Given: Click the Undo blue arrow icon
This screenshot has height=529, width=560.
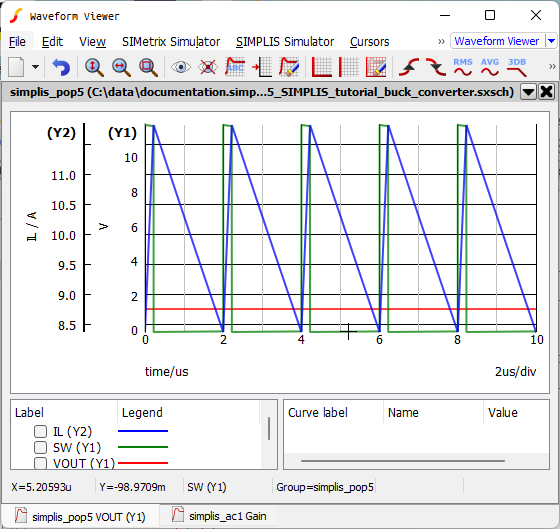Looking at the screenshot, I should [x=61, y=67].
